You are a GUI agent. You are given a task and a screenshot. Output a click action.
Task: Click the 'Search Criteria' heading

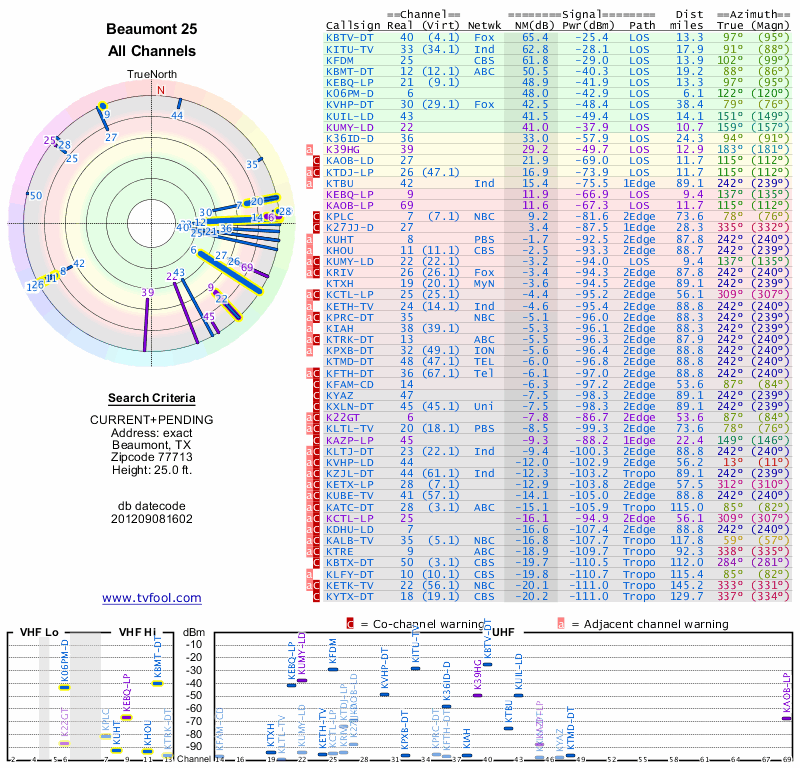click(152, 398)
